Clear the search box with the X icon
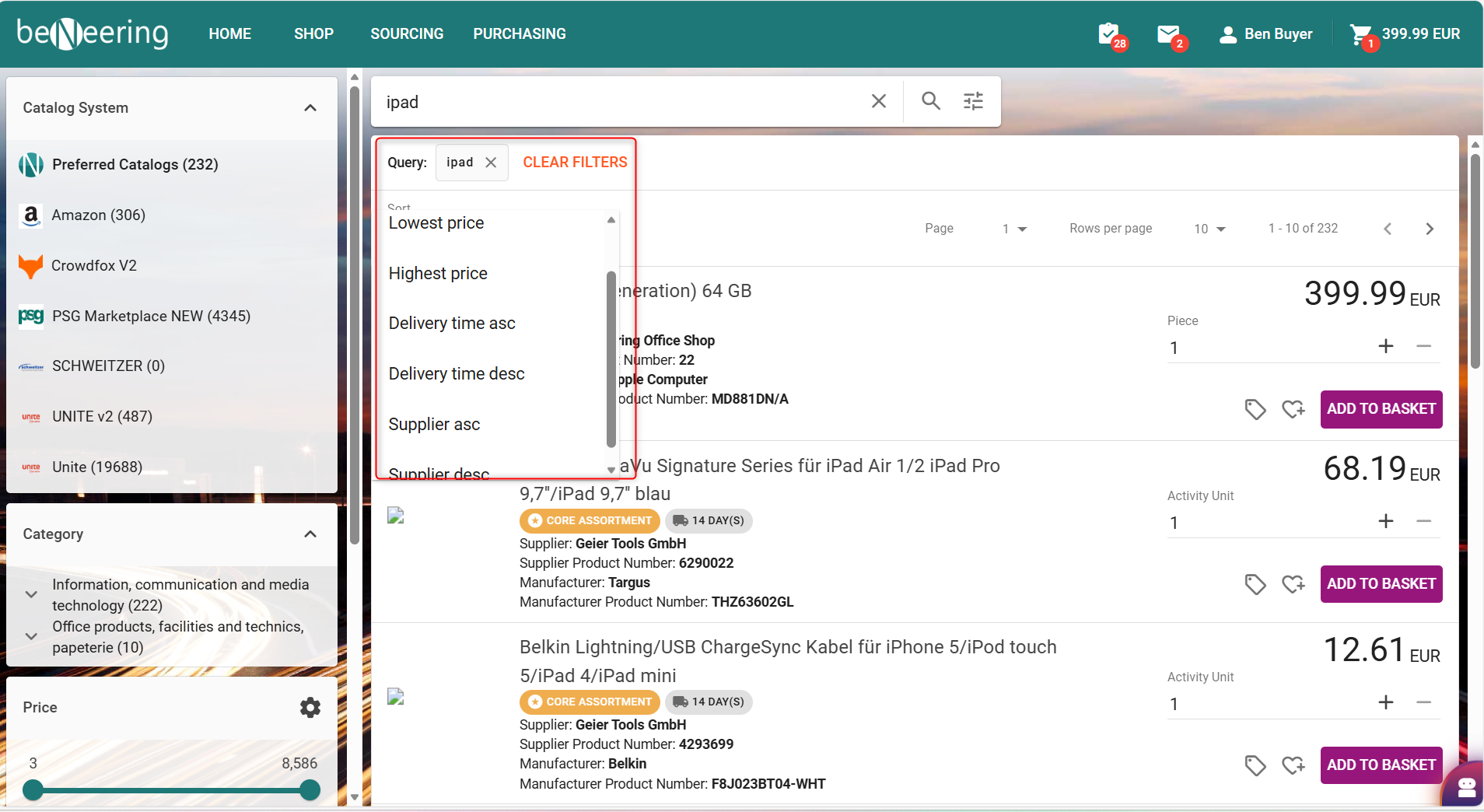Screen dimensions: 1484x812 879,101
